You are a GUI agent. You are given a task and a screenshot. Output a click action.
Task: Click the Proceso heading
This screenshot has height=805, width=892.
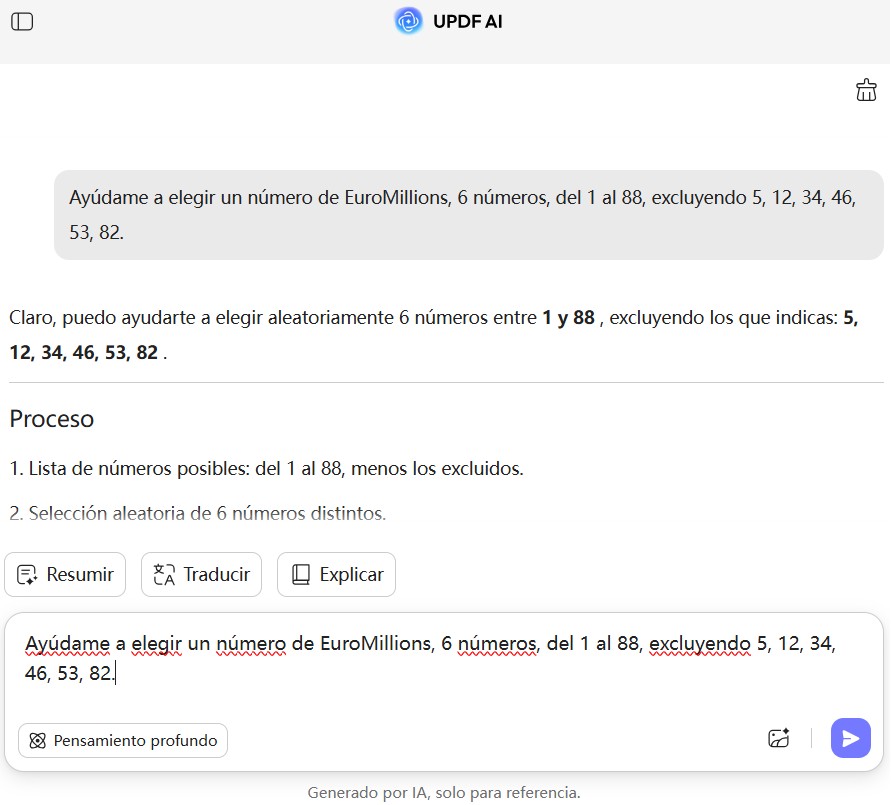[x=52, y=419]
